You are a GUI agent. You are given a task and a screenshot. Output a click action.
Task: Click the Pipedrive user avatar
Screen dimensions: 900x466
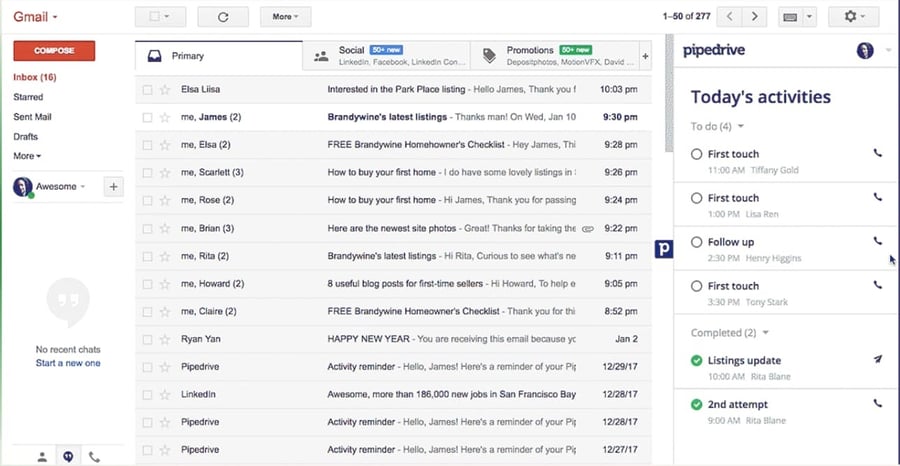pos(865,51)
